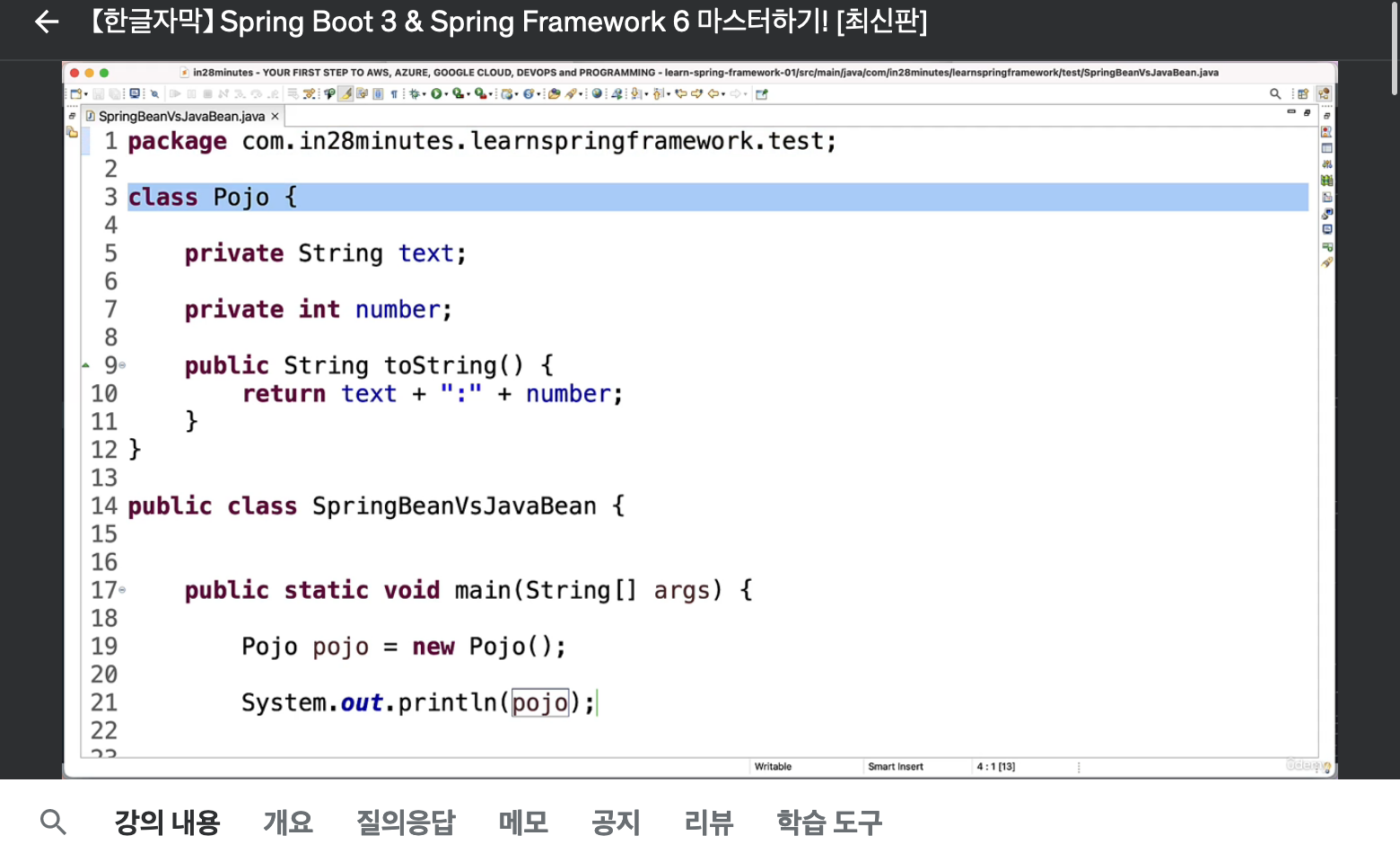Image resolution: width=1400 pixels, height=862 pixels.
Task: Click the New Java Package icon
Action: 507,93
